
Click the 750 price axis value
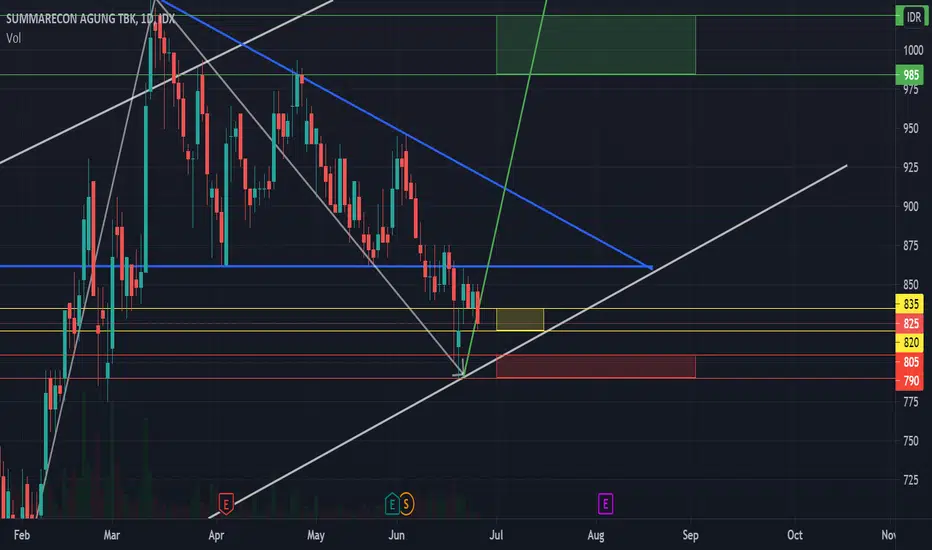911,441
